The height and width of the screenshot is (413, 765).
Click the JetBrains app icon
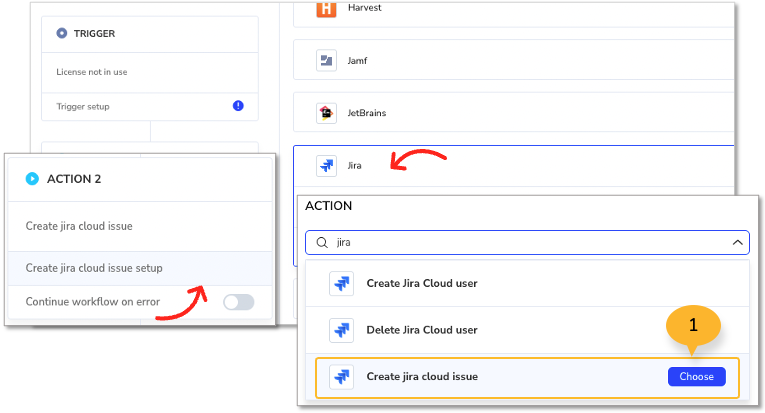[326, 113]
